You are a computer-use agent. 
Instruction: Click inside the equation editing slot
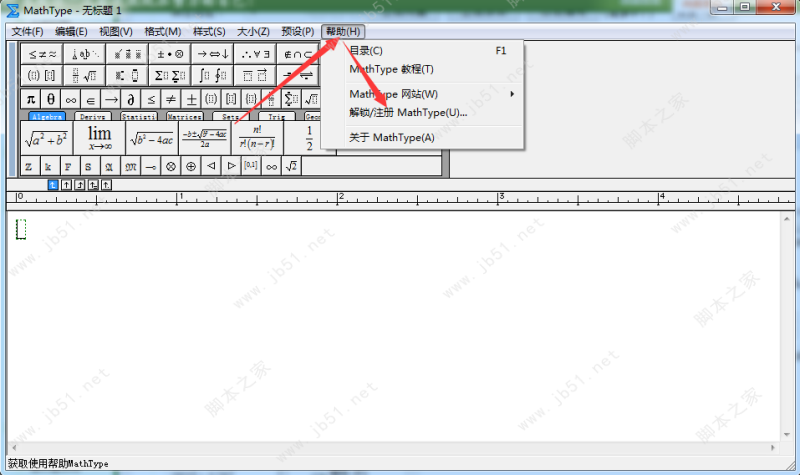click(x=21, y=229)
